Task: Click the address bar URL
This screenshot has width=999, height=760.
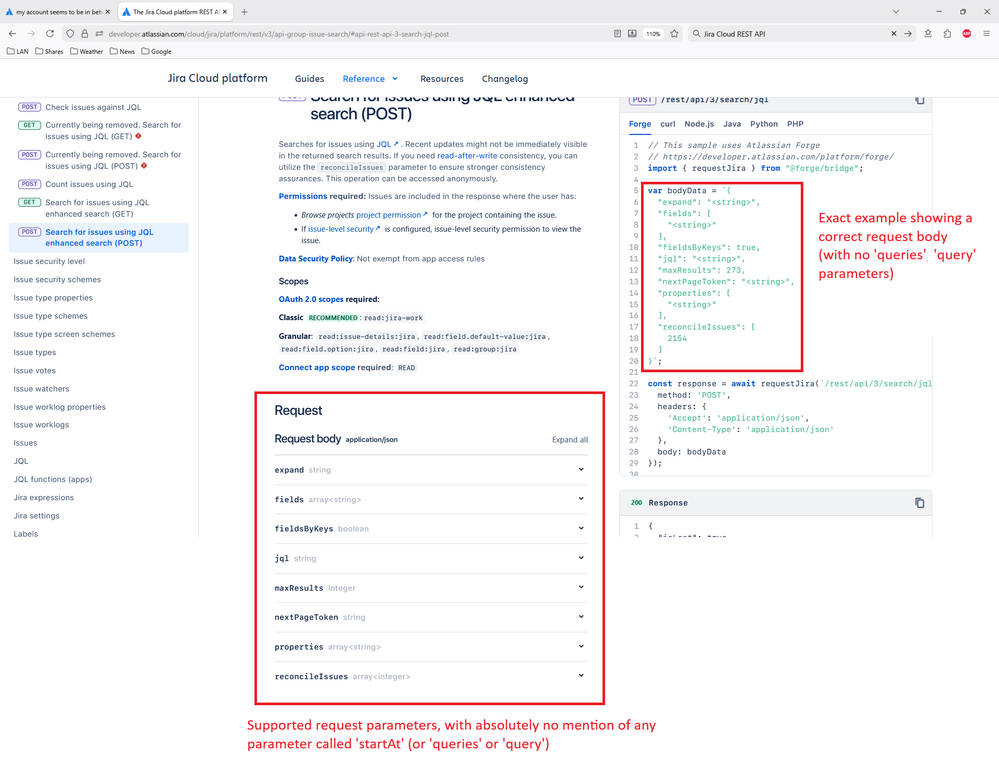Action: tap(278, 34)
